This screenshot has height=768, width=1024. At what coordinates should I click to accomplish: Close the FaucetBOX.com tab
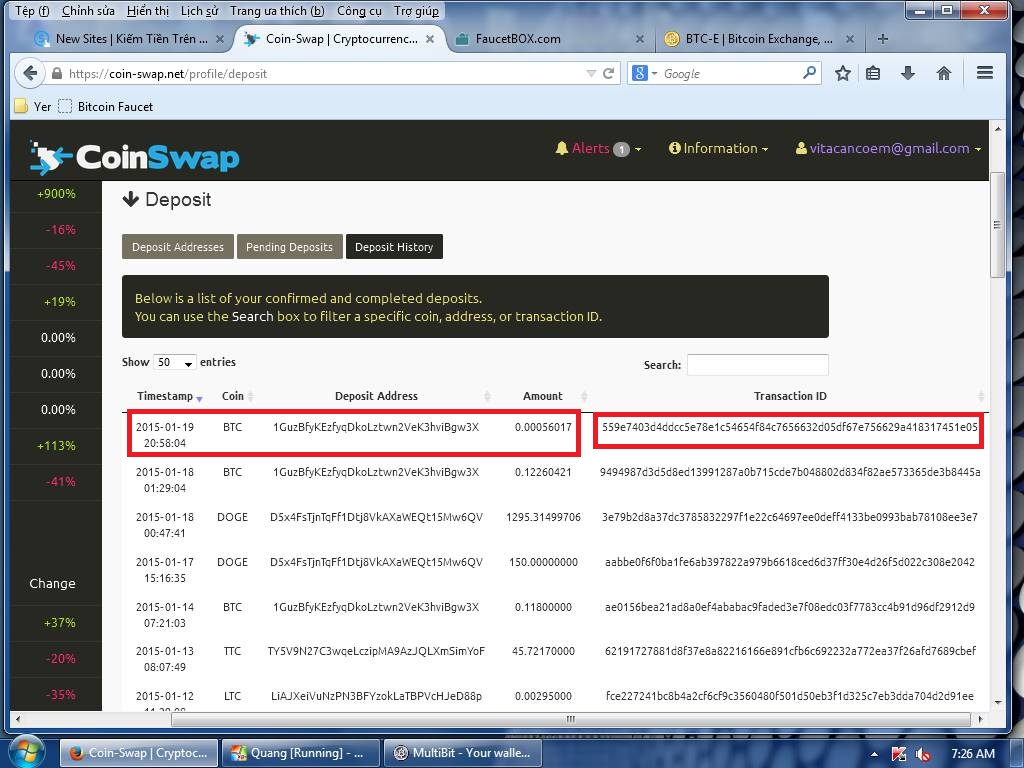pyautogui.click(x=640, y=39)
